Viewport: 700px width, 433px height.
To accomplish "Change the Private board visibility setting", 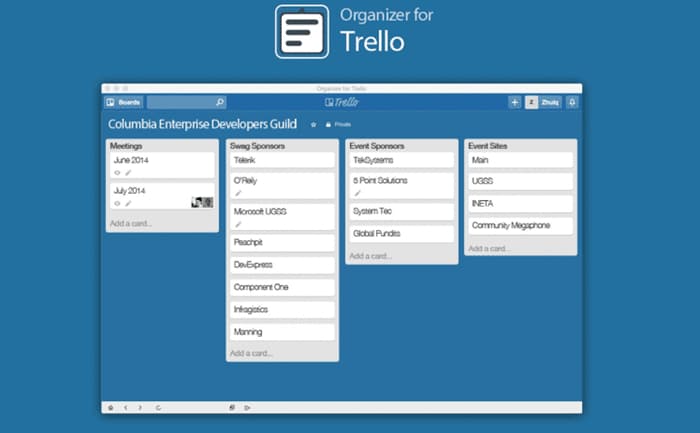I will (x=338, y=125).
